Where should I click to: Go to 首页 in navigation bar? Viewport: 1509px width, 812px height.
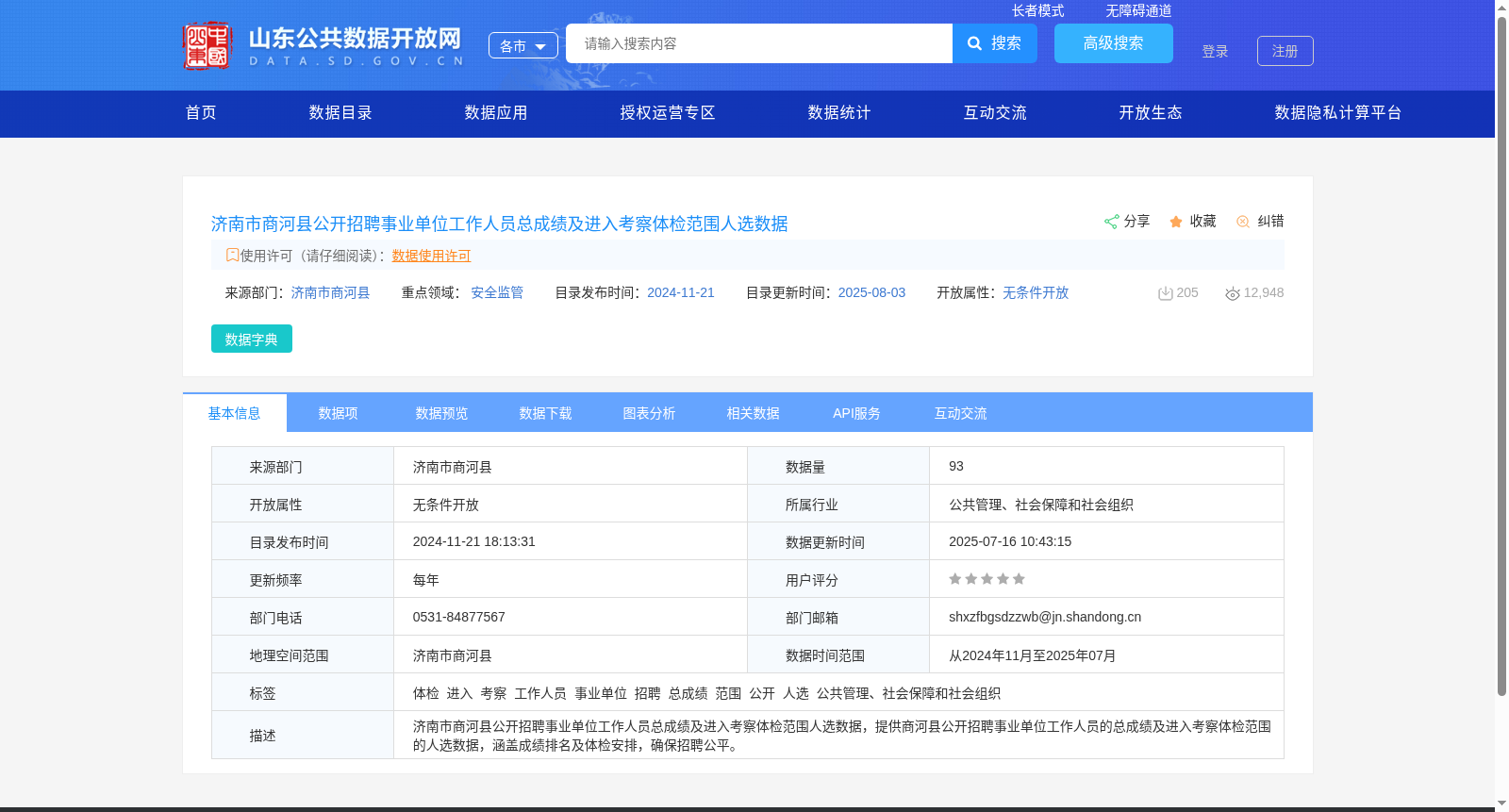coord(201,113)
